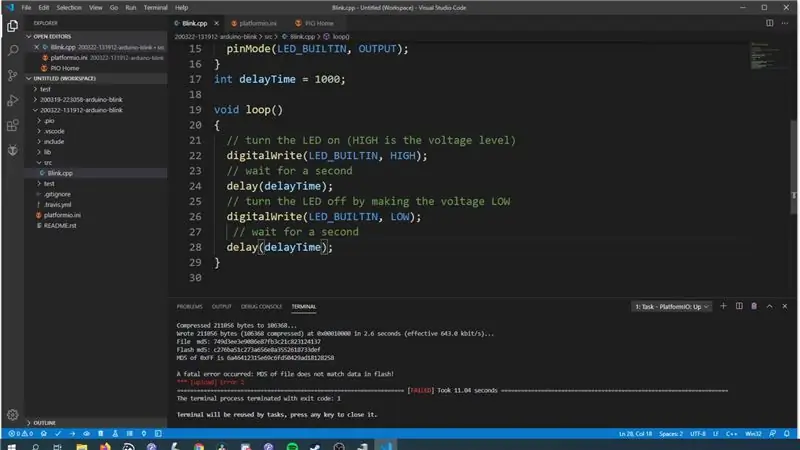Show problems via the errors and warnings counter
Viewport: 800px width, 450px height.
pos(20,434)
